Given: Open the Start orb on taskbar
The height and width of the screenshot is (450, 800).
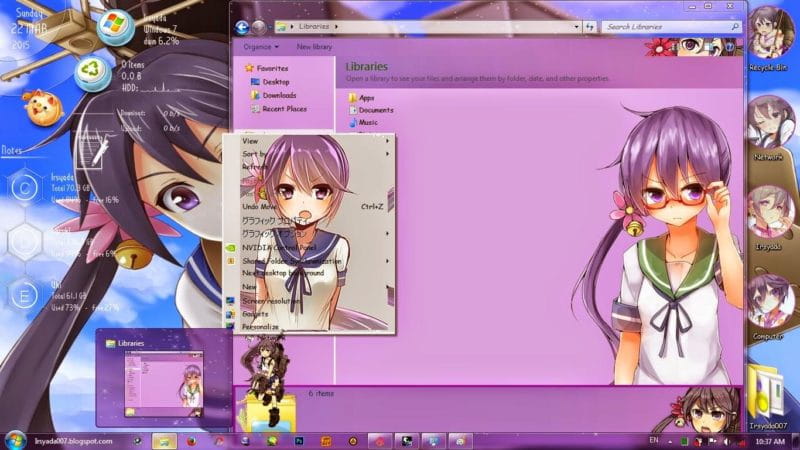Looking at the screenshot, I should tap(15, 441).
